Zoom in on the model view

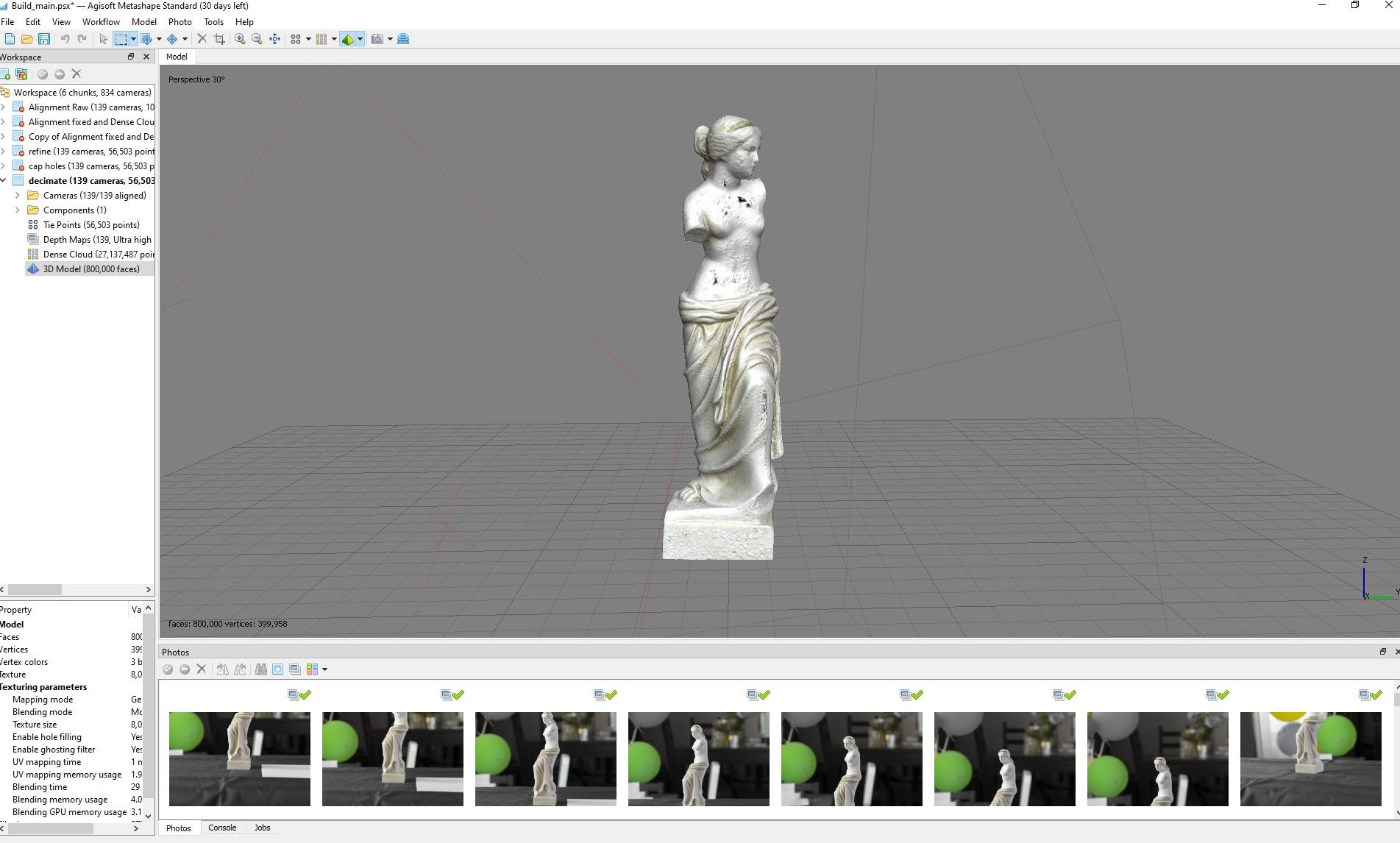pos(240,39)
